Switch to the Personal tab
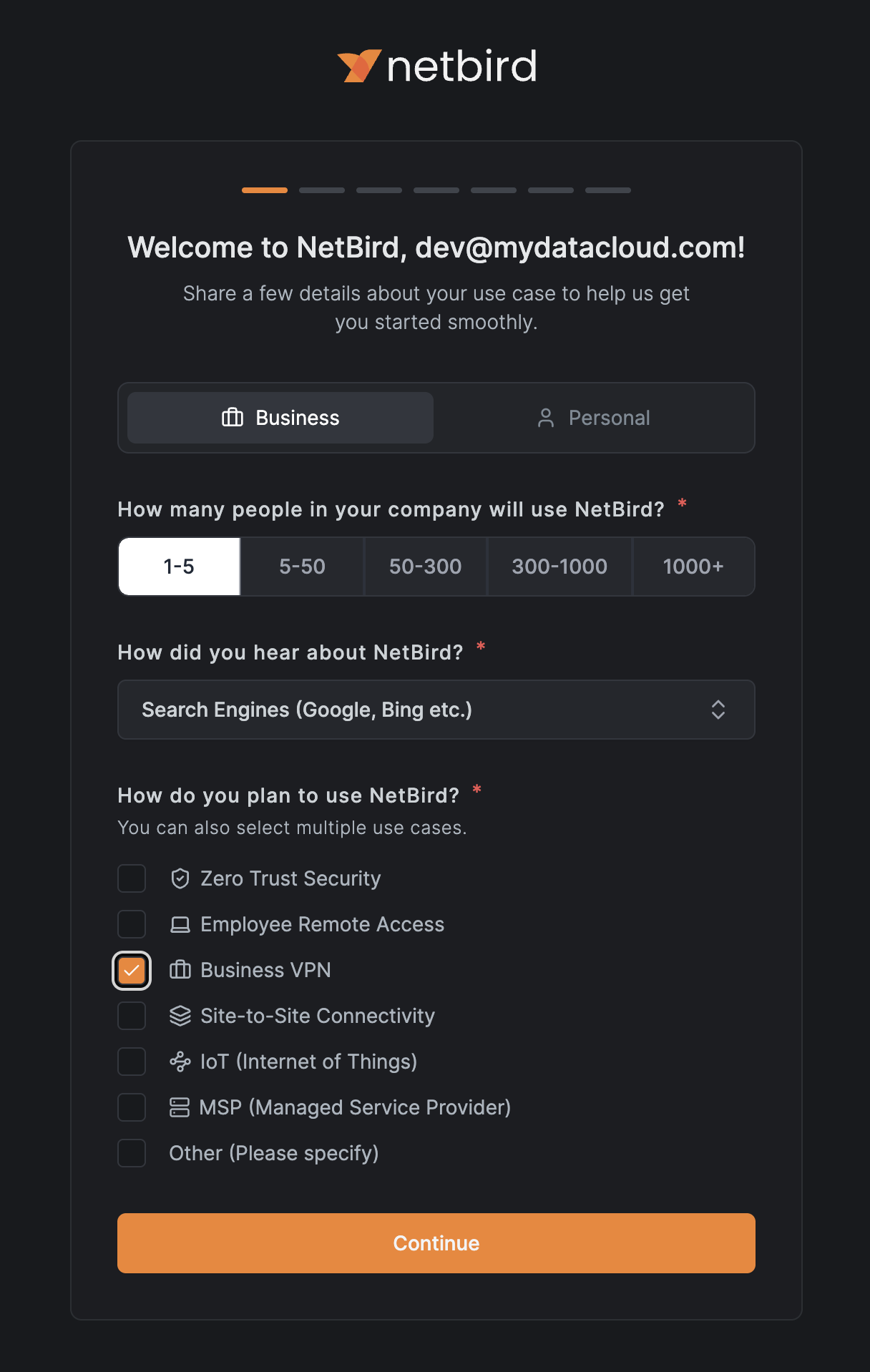The width and height of the screenshot is (870, 1372). (x=593, y=418)
